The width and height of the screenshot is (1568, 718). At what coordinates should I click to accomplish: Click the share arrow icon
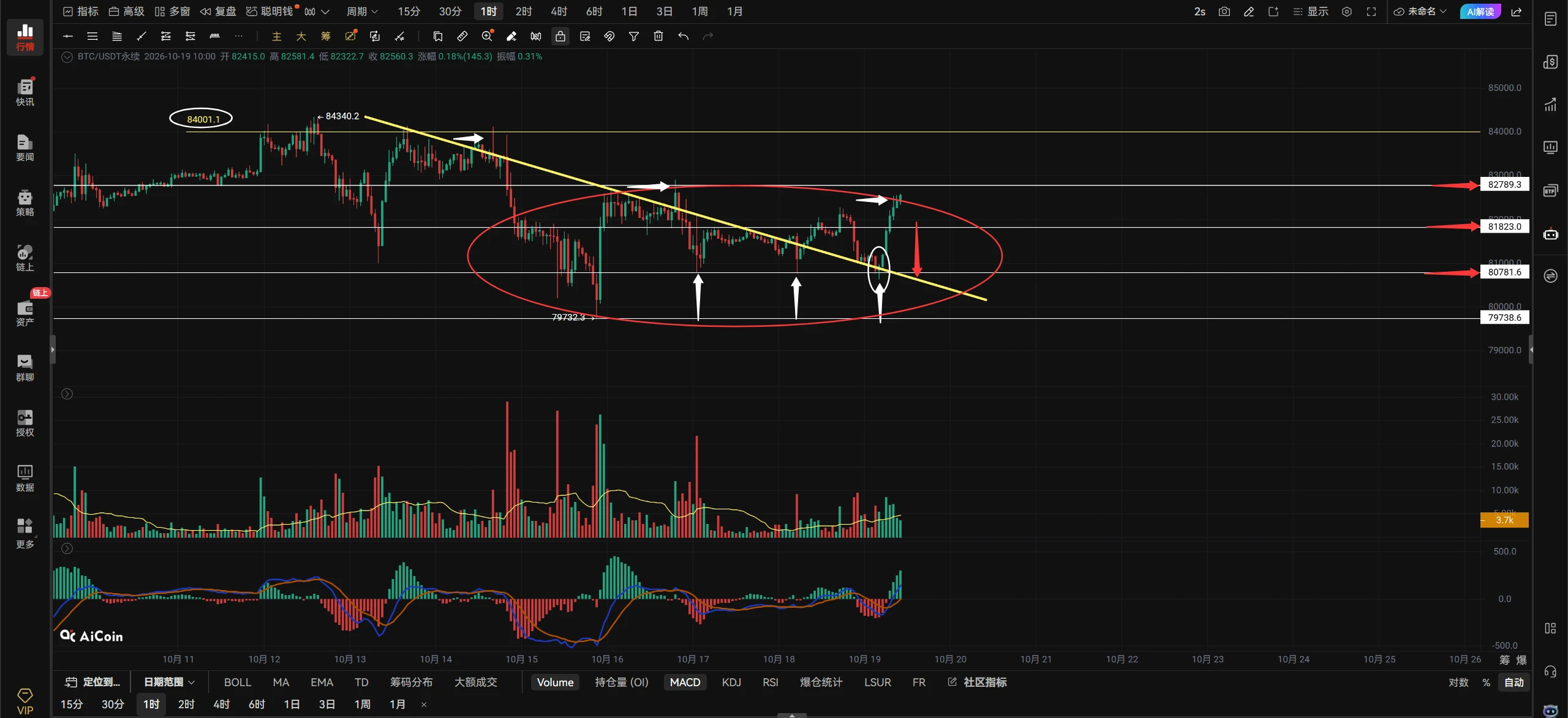pos(1517,12)
